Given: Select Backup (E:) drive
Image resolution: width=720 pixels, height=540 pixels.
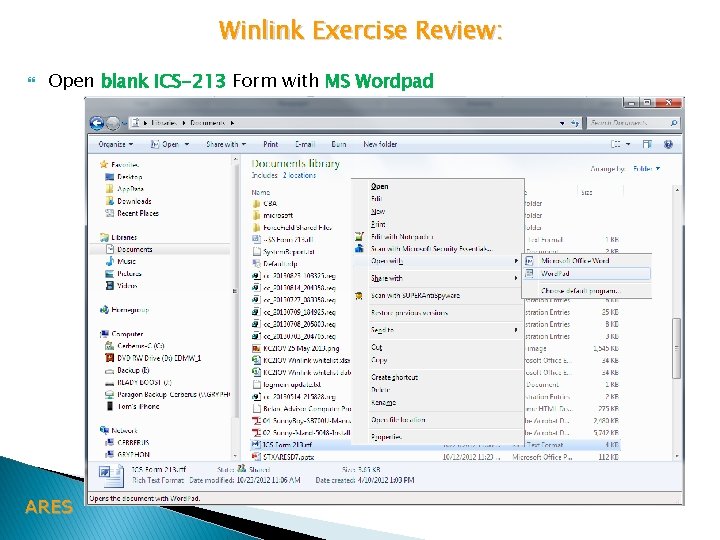Looking at the screenshot, I should point(127,370).
